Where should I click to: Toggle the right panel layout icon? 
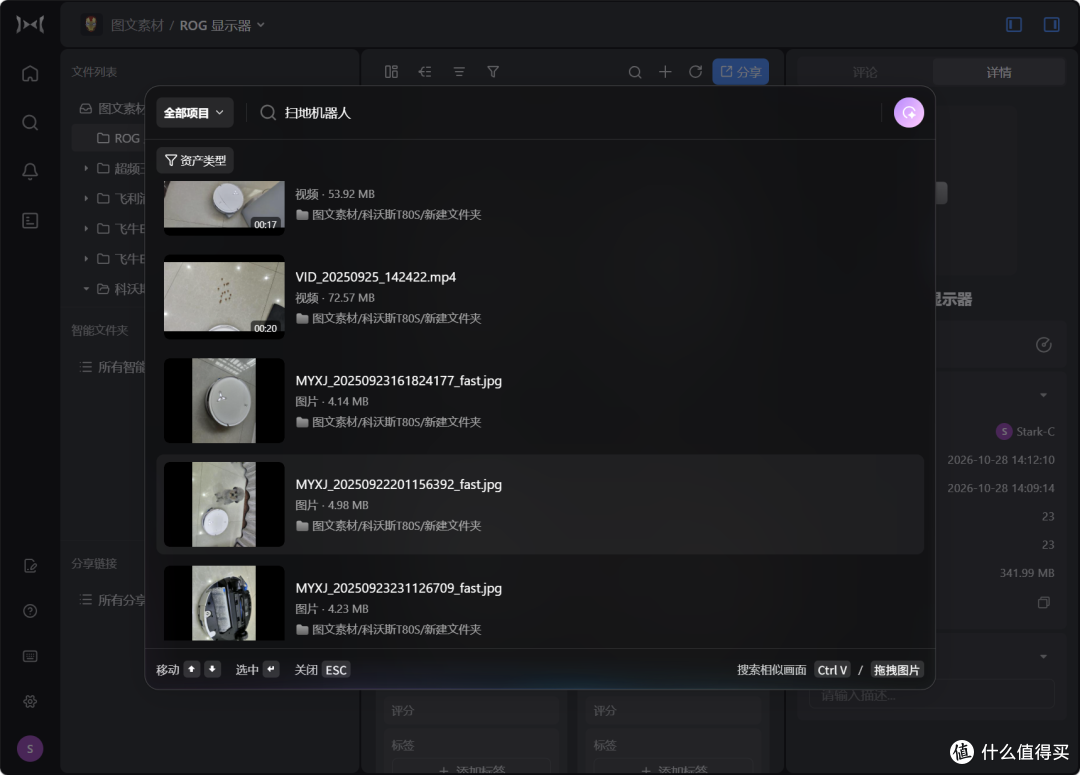pyautogui.click(x=1051, y=25)
